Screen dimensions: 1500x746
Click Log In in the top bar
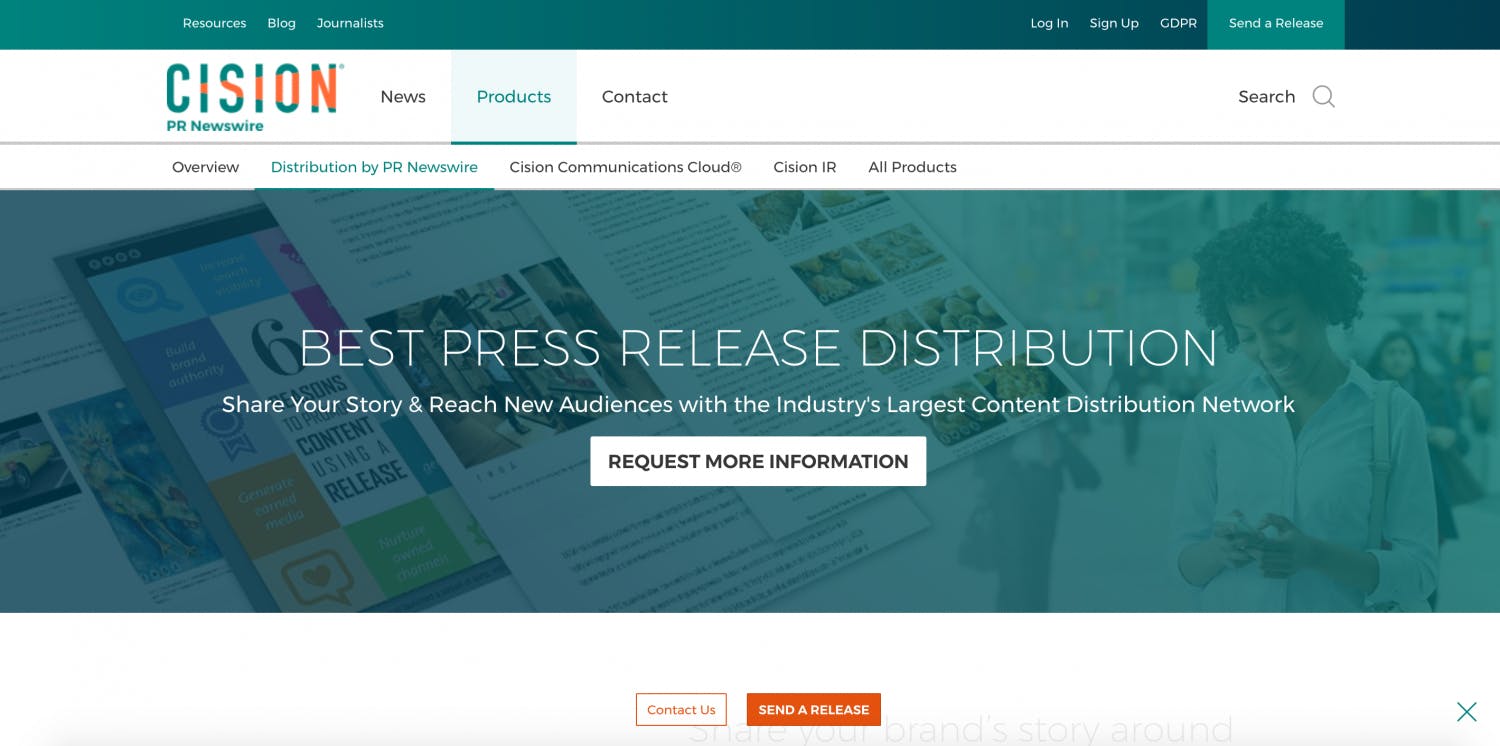1049,23
